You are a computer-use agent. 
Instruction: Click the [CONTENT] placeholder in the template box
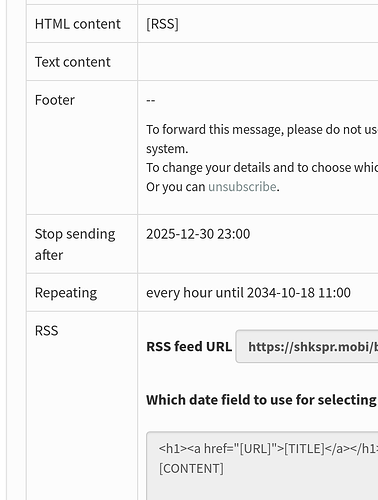click(191, 469)
